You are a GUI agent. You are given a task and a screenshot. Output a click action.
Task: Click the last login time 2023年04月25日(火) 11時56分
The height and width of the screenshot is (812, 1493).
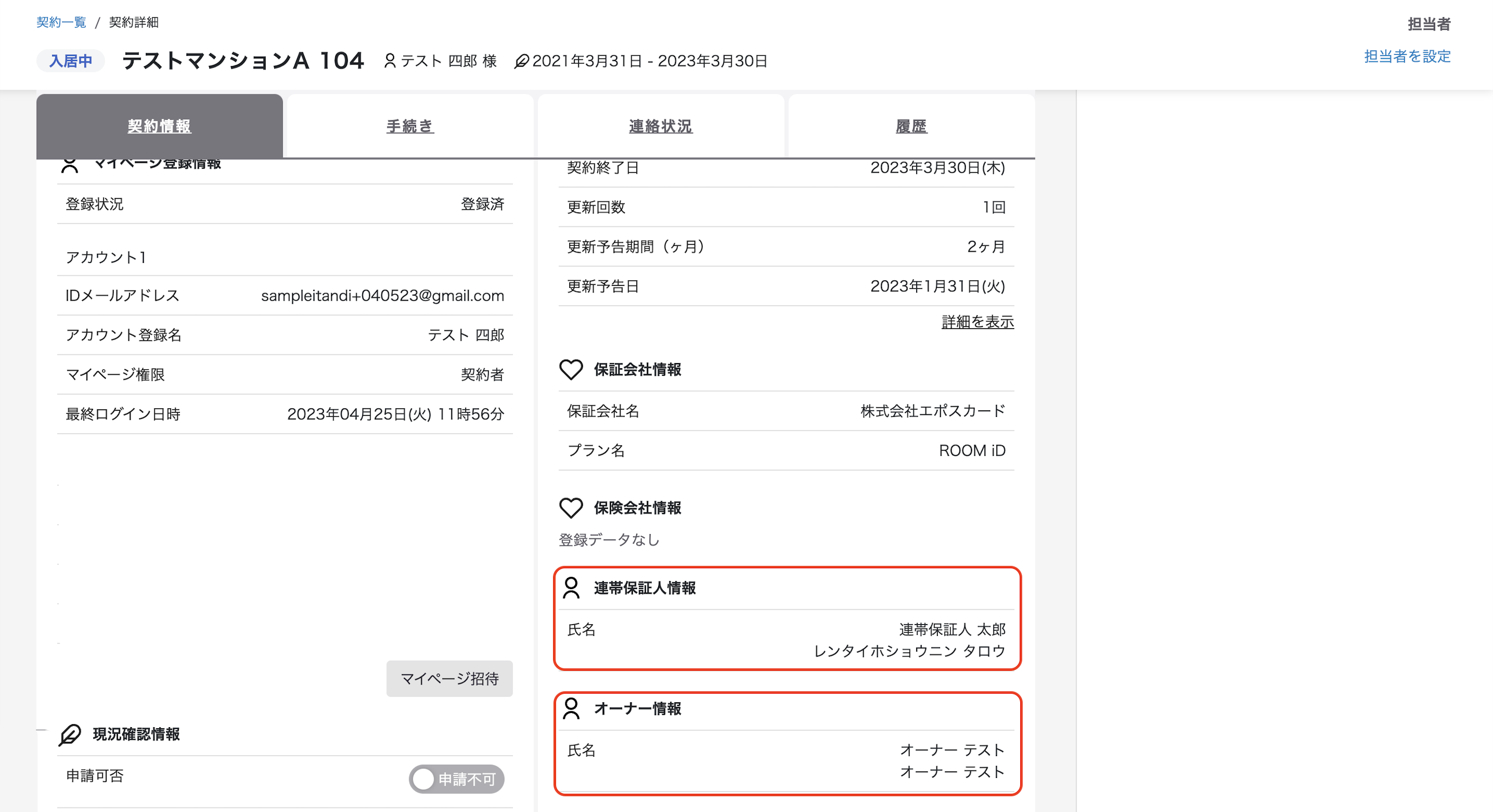(396, 414)
